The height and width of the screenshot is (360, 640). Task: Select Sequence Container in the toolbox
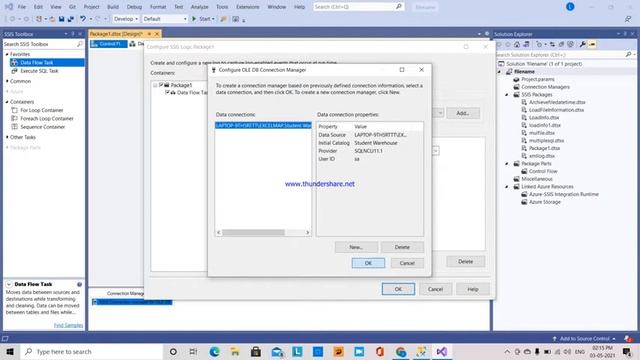point(42,127)
